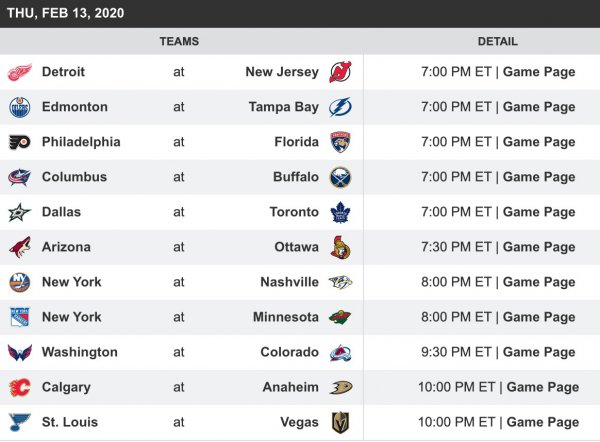The image size is (600, 442).
Task: Click the Columbus team name
Action: [x=74, y=177]
